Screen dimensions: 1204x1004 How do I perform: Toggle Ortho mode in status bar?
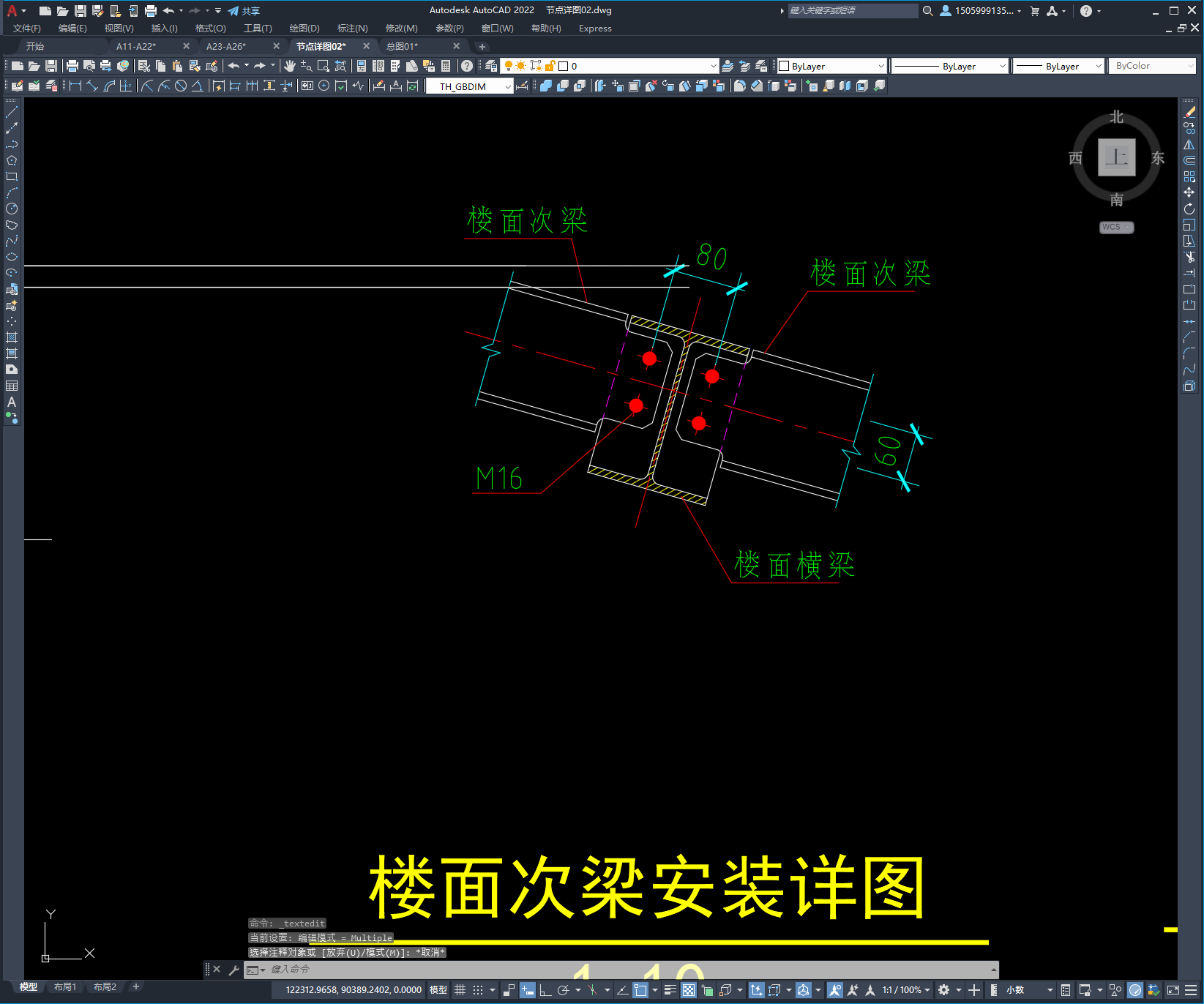pos(545,990)
